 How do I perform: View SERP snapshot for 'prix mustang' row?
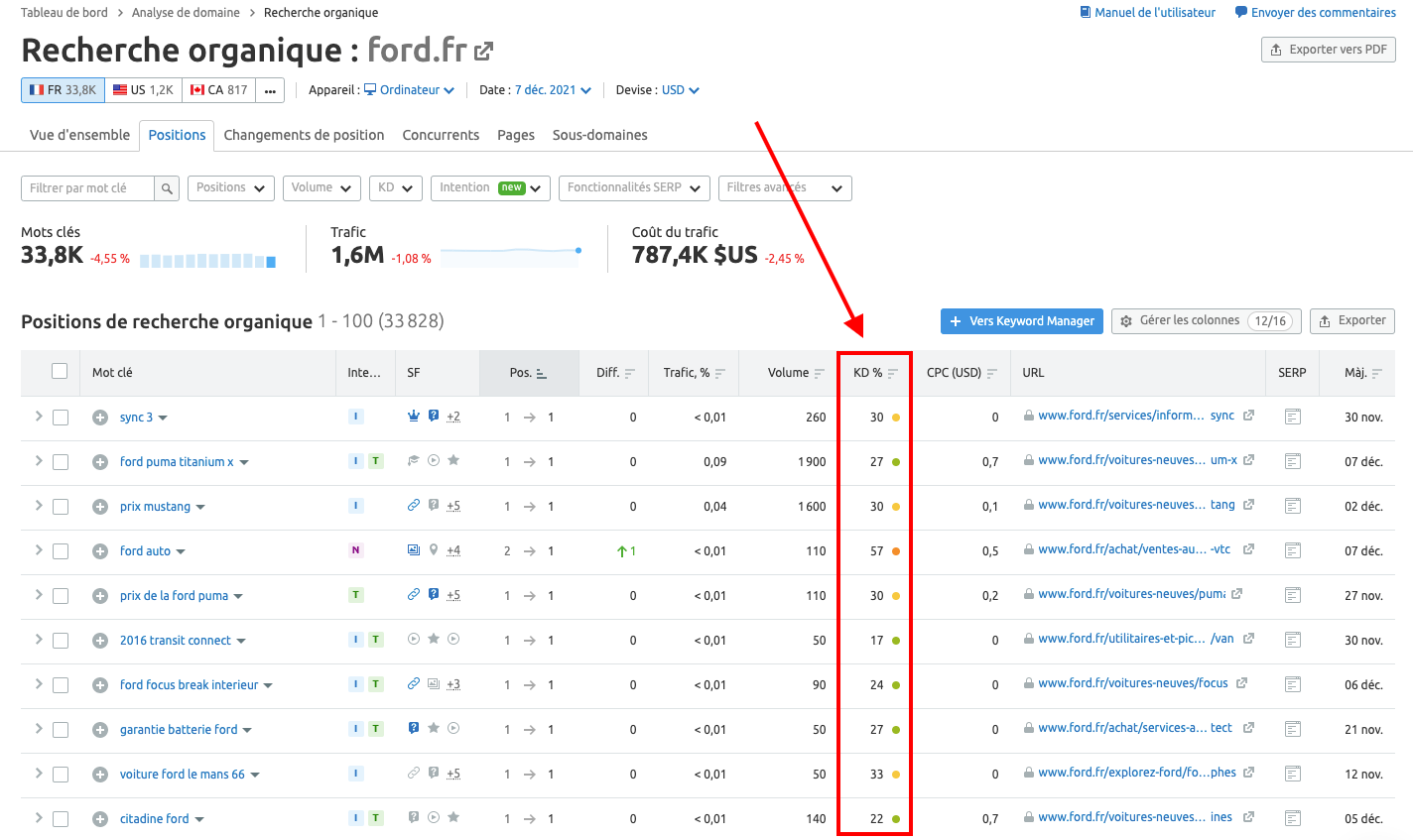(x=1292, y=506)
